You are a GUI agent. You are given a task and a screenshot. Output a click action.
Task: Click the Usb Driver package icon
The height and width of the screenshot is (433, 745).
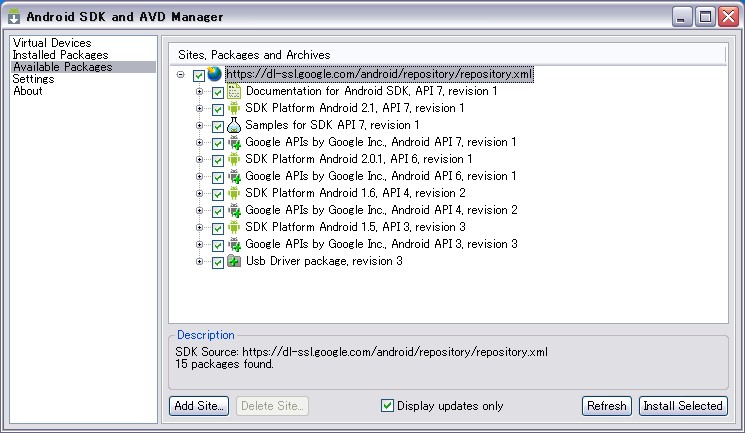coord(234,262)
